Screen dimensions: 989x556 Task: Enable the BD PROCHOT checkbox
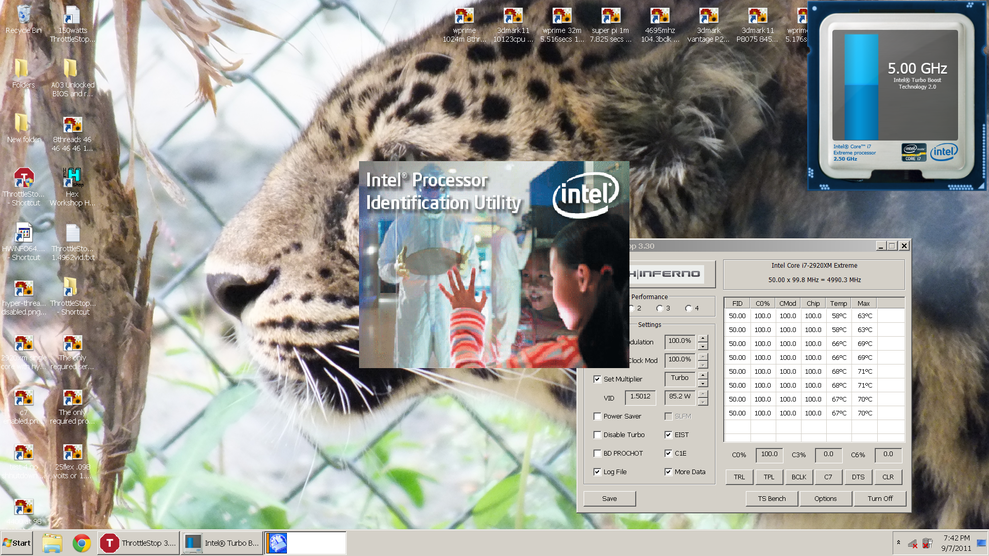tap(597, 453)
